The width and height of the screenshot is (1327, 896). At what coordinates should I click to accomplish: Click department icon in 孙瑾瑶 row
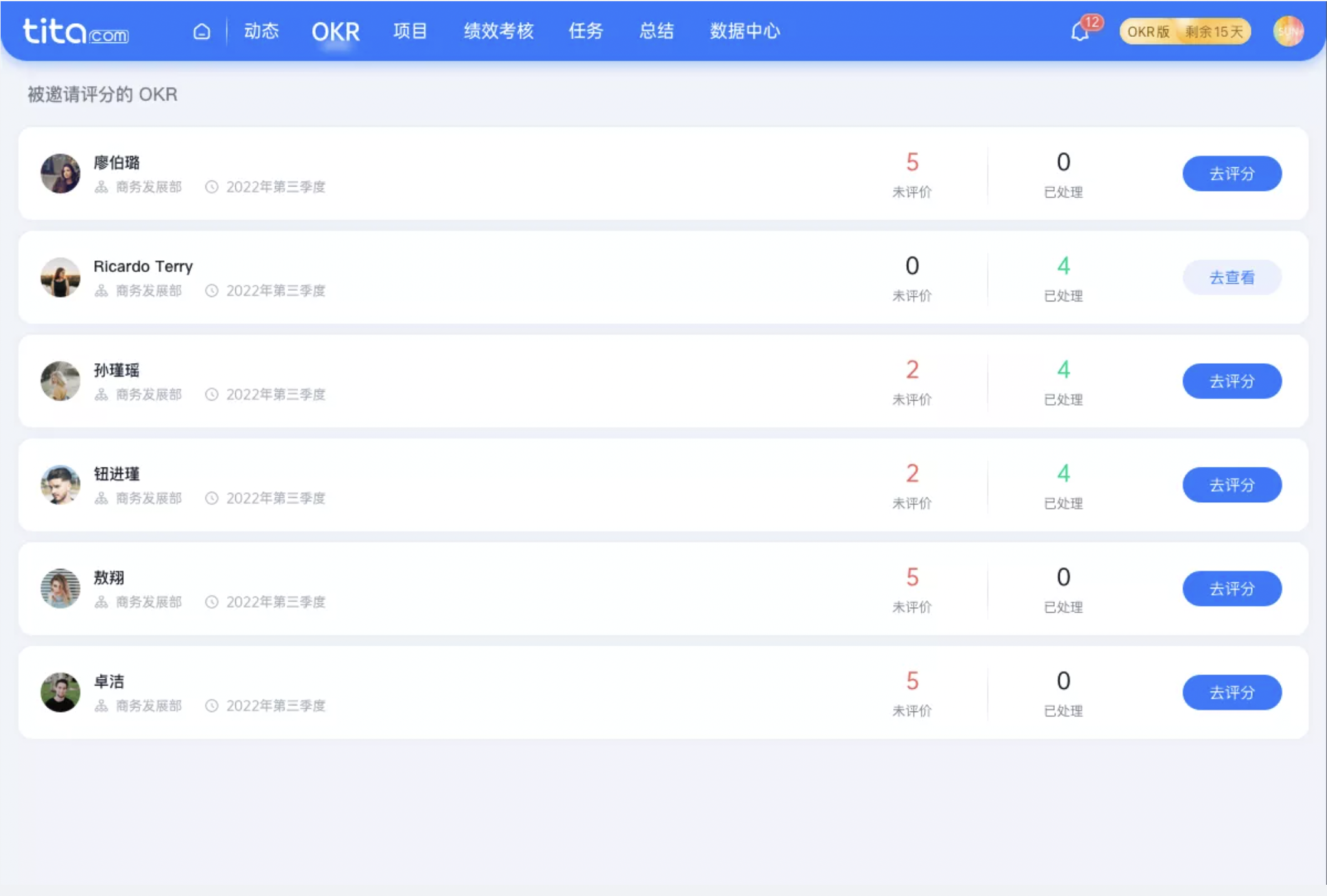tap(101, 394)
